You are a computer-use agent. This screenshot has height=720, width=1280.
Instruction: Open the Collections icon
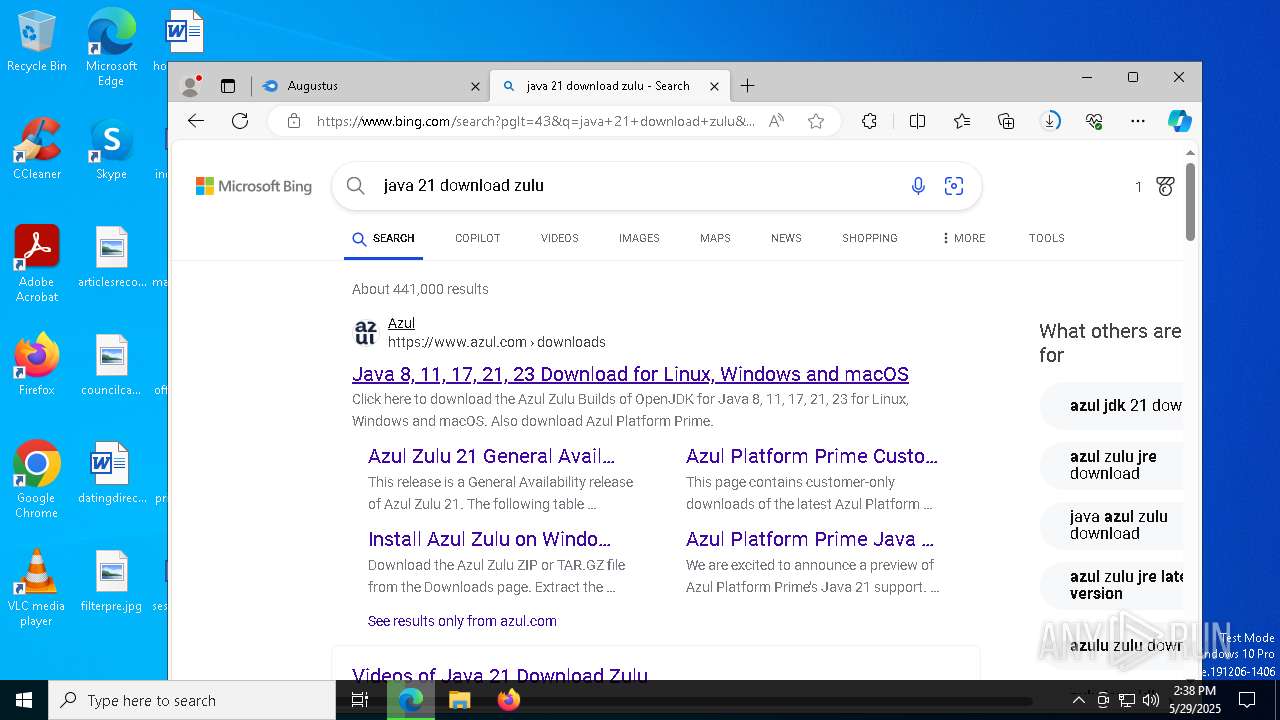[x=1007, y=121]
